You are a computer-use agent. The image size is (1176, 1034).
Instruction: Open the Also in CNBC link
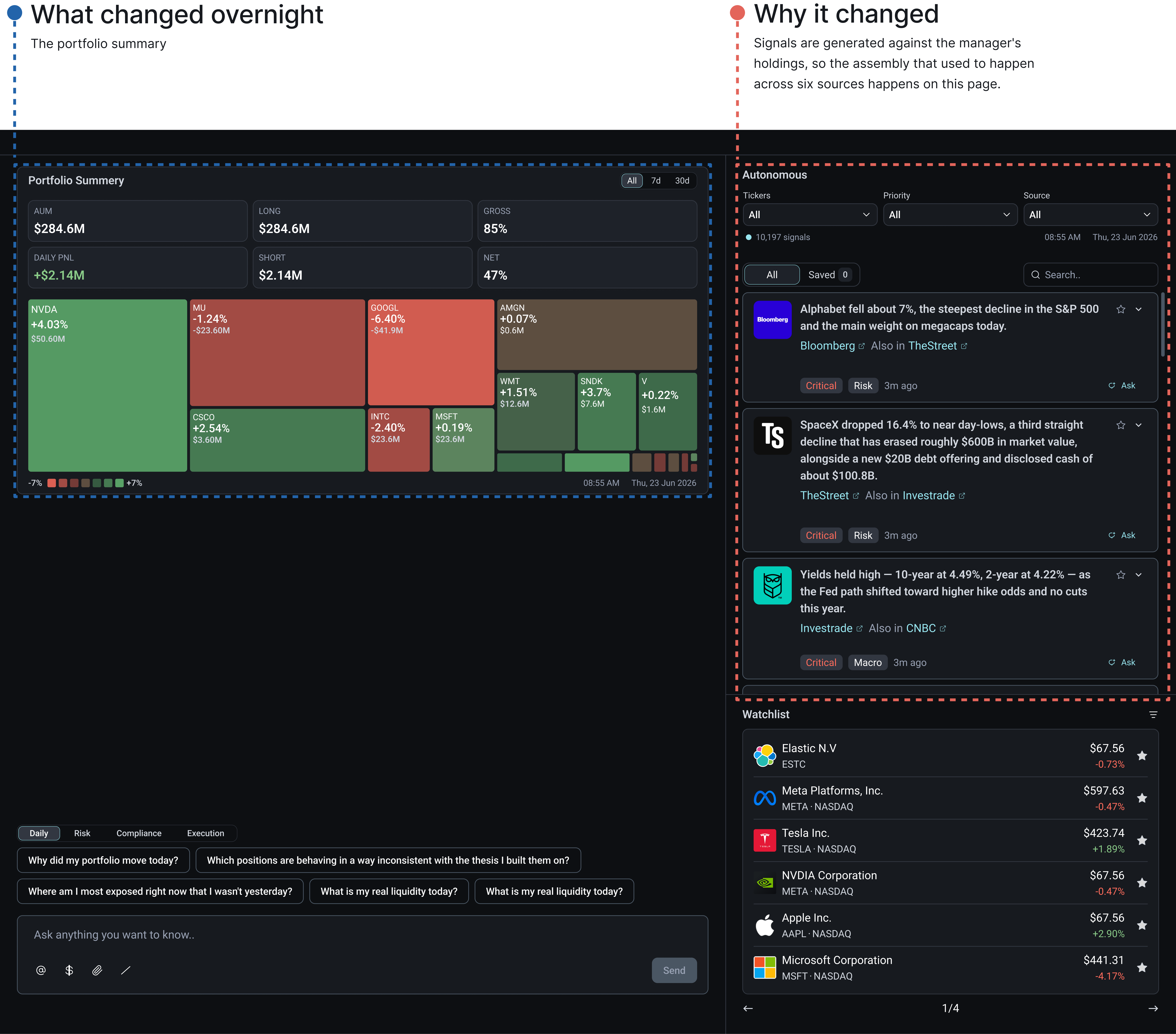coord(926,628)
